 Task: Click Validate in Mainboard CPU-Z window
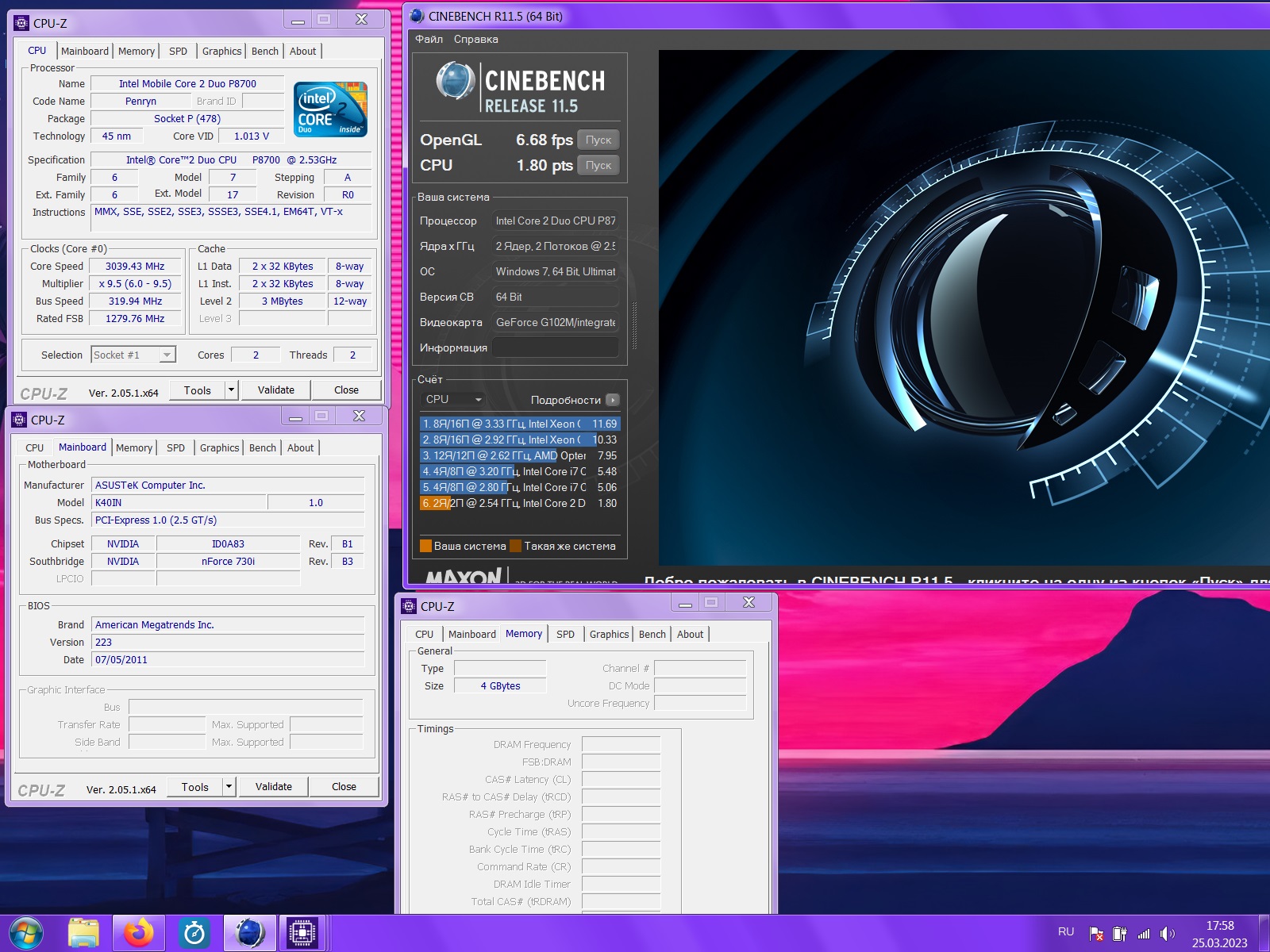pyautogui.click(x=273, y=786)
